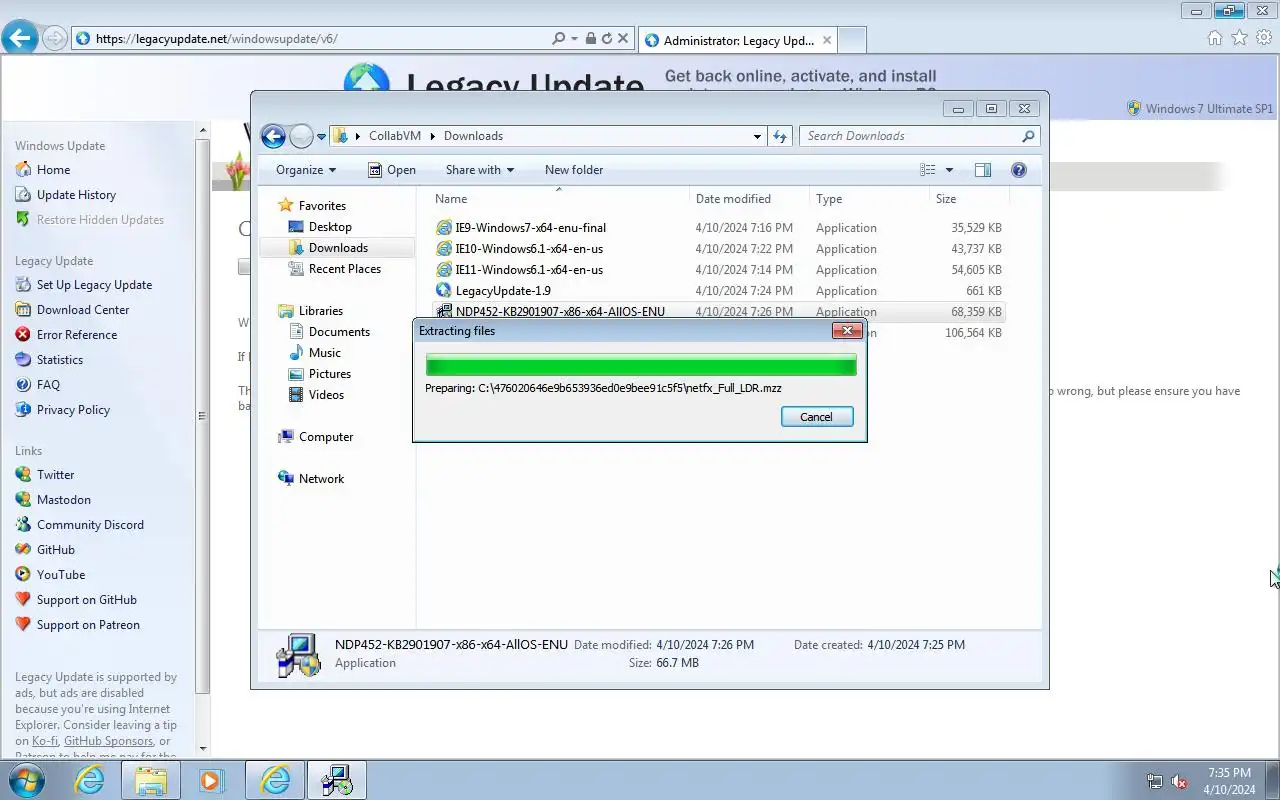Open the Organize menu

[306, 170]
